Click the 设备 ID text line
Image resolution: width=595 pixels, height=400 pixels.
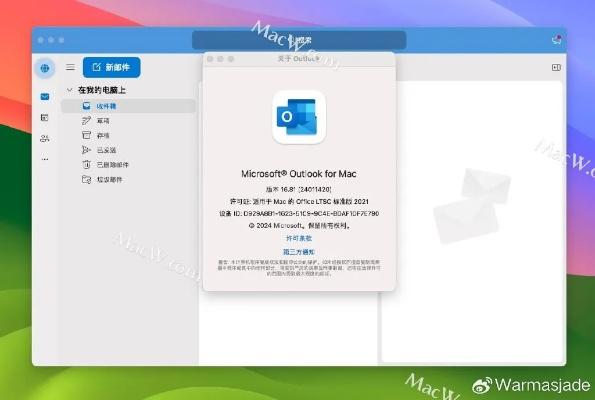299,214
